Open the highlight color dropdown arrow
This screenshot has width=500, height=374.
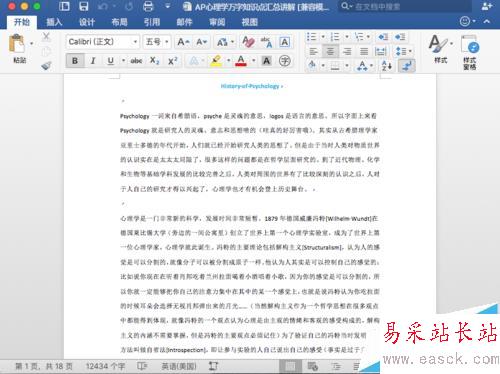click(x=229, y=61)
